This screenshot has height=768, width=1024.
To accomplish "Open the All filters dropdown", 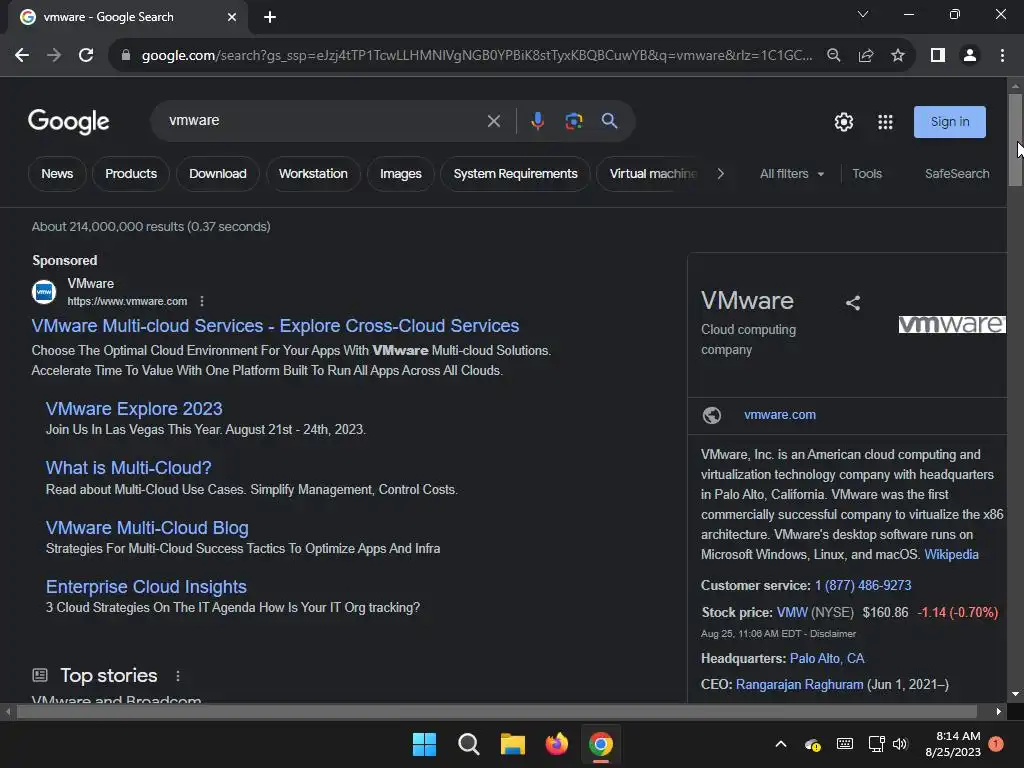I will pyautogui.click(x=792, y=174).
